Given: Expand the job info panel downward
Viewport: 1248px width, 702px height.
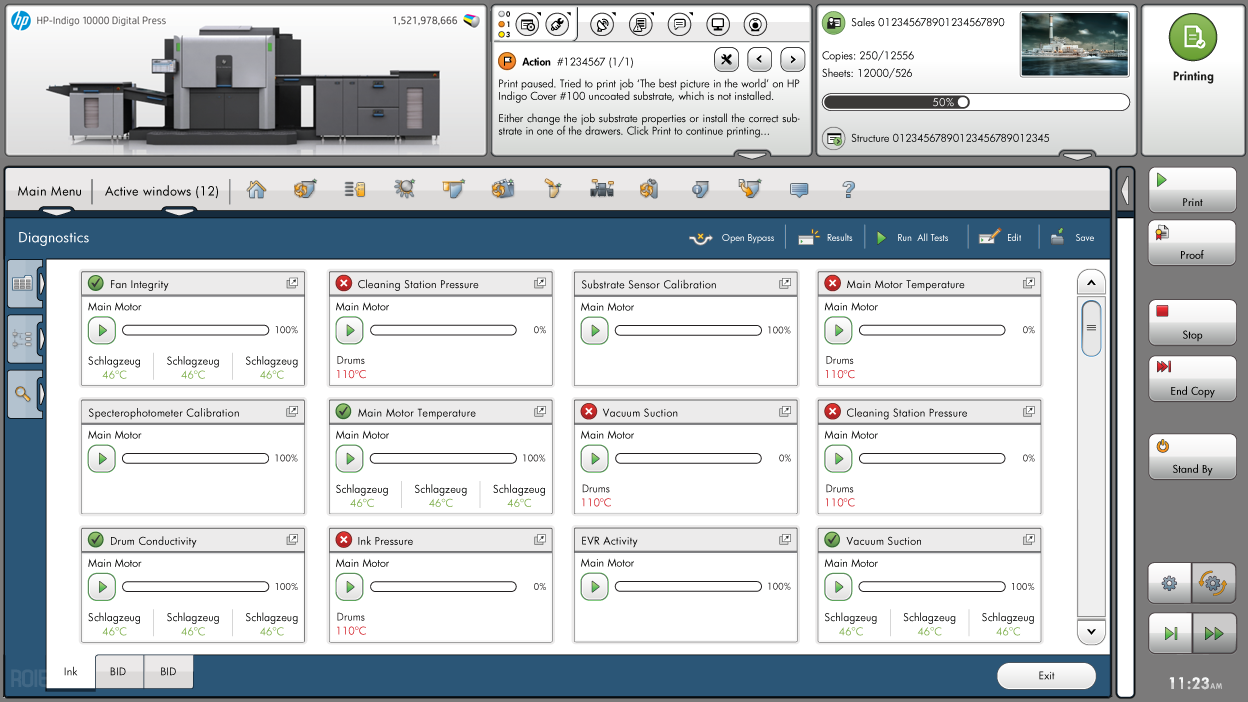Looking at the screenshot, I should point(1077,155).
